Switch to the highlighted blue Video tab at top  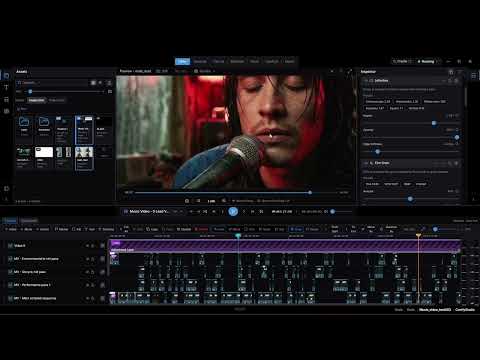coord(183,61)
